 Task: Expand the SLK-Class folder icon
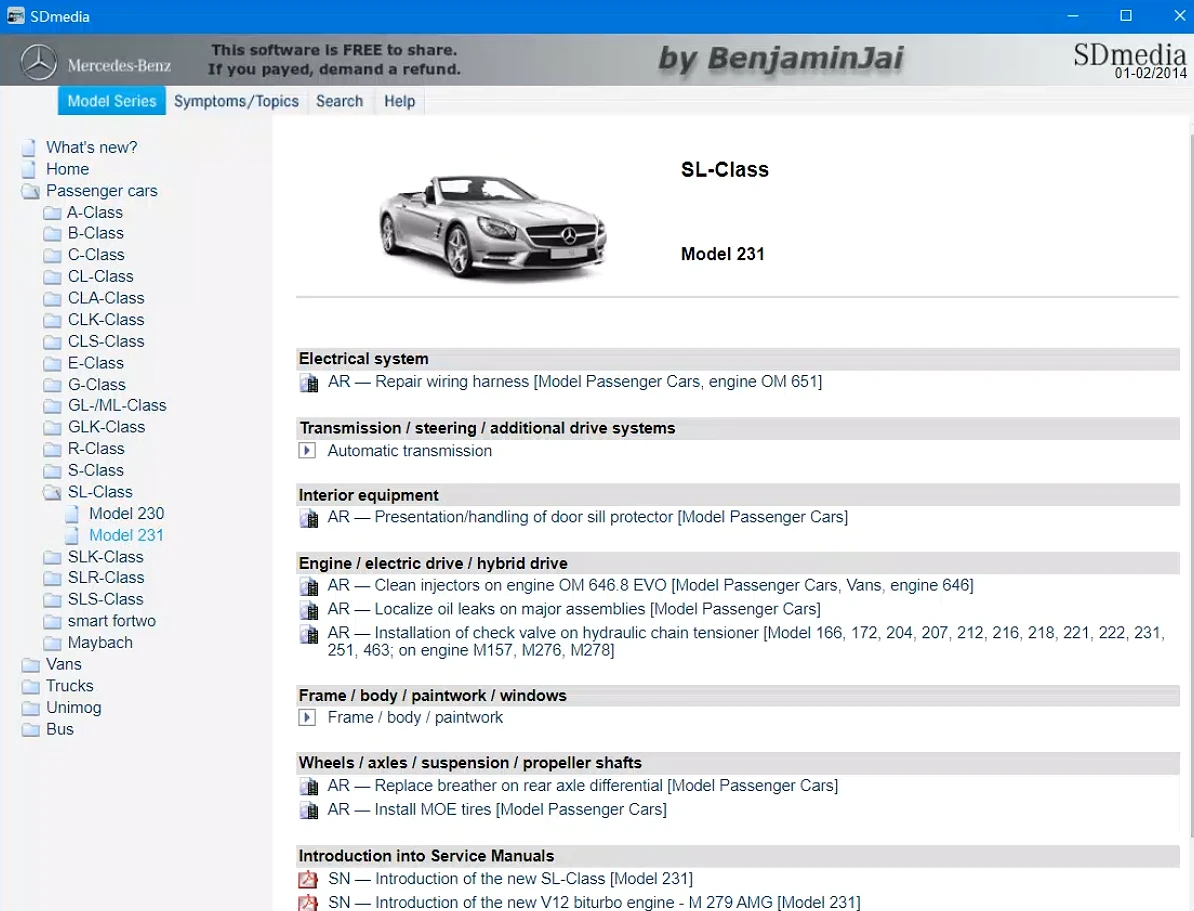52,558
